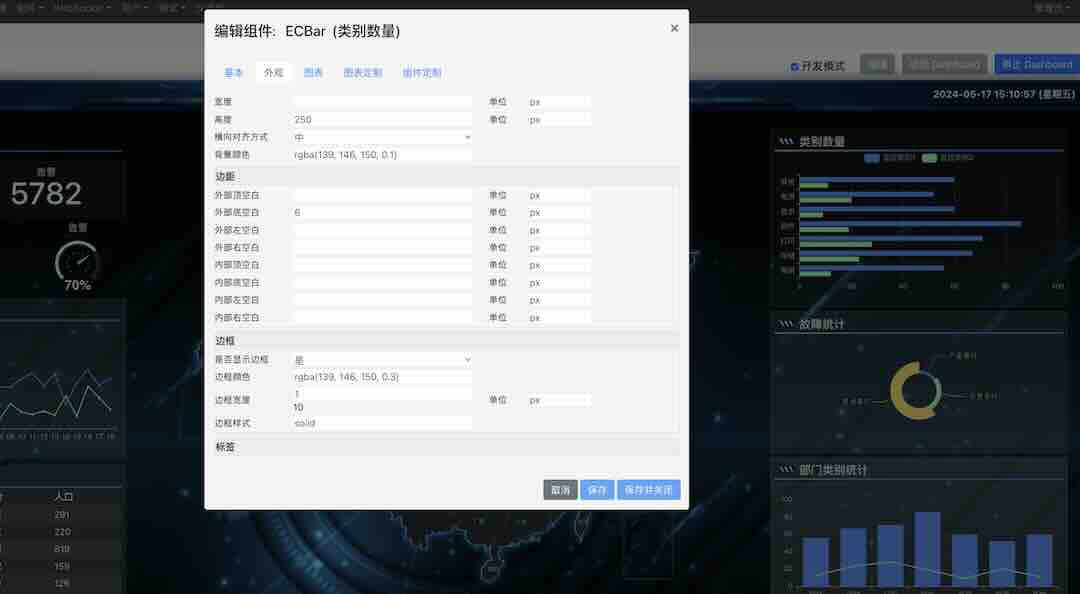Focus the 边框样式 field showing solid
The width and height of the screenshot is (1080, 594).
point(382,423)
